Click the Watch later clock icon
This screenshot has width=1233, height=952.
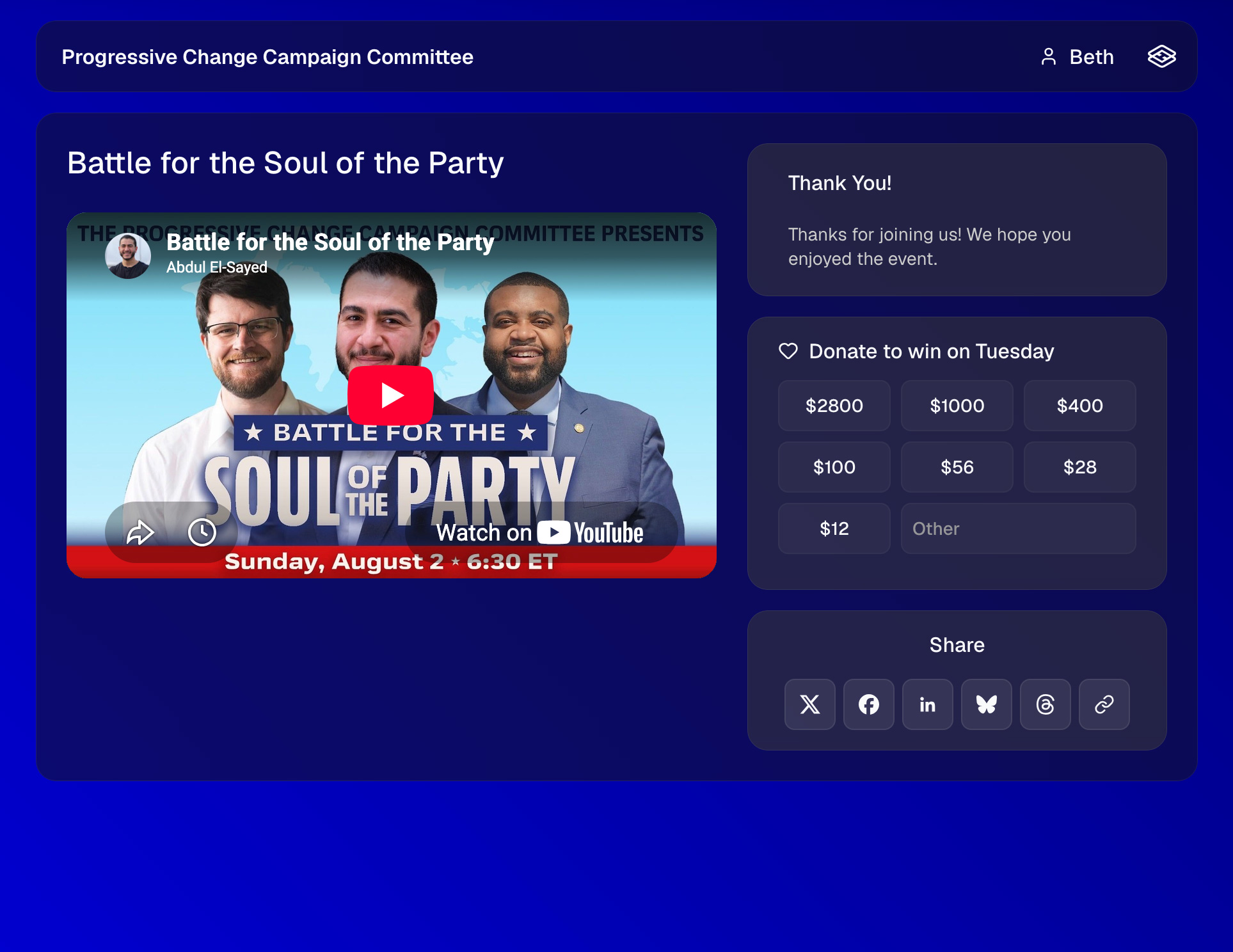click(x=202, y=532)
